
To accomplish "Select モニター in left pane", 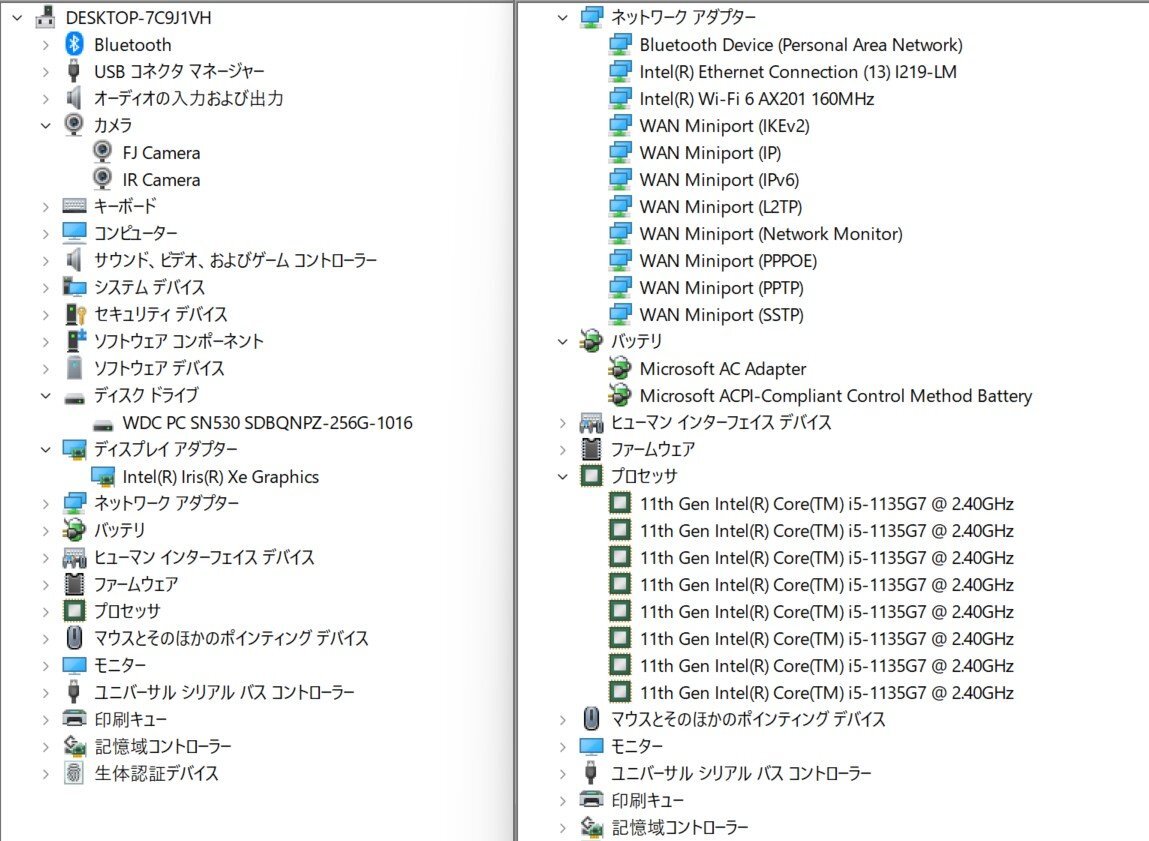I will [119, 665].
